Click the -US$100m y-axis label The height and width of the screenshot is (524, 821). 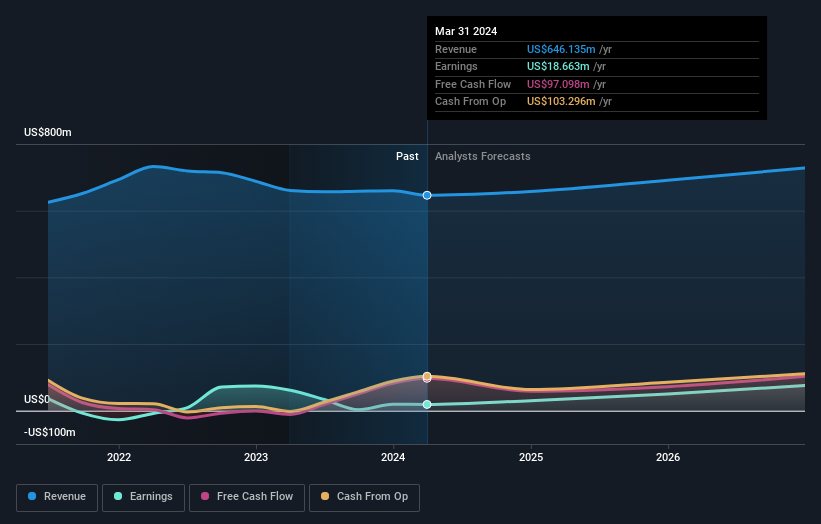click(x=50, y=432)
